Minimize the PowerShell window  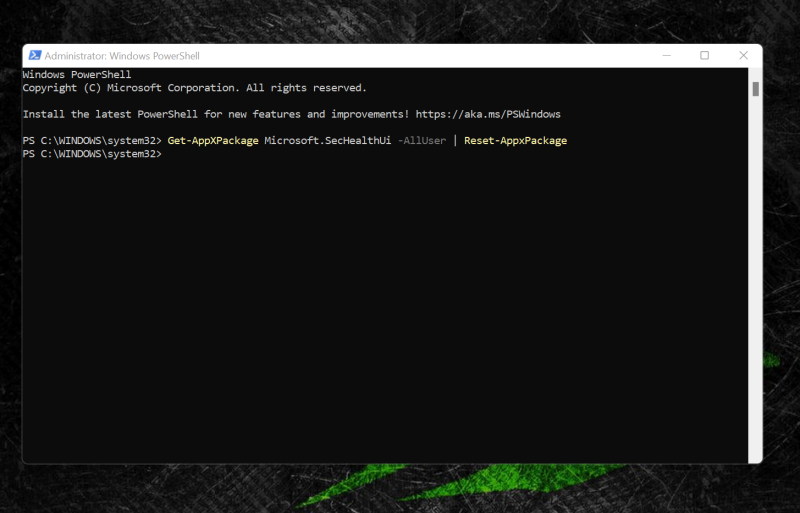point(665,56)
